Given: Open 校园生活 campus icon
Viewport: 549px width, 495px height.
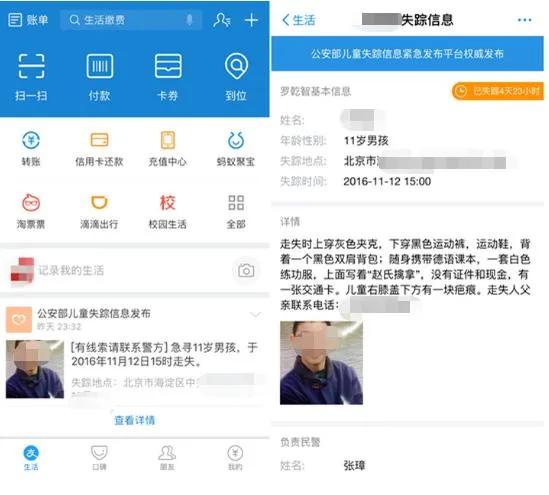Looking at the screenshot, I should tap(168, 202).
